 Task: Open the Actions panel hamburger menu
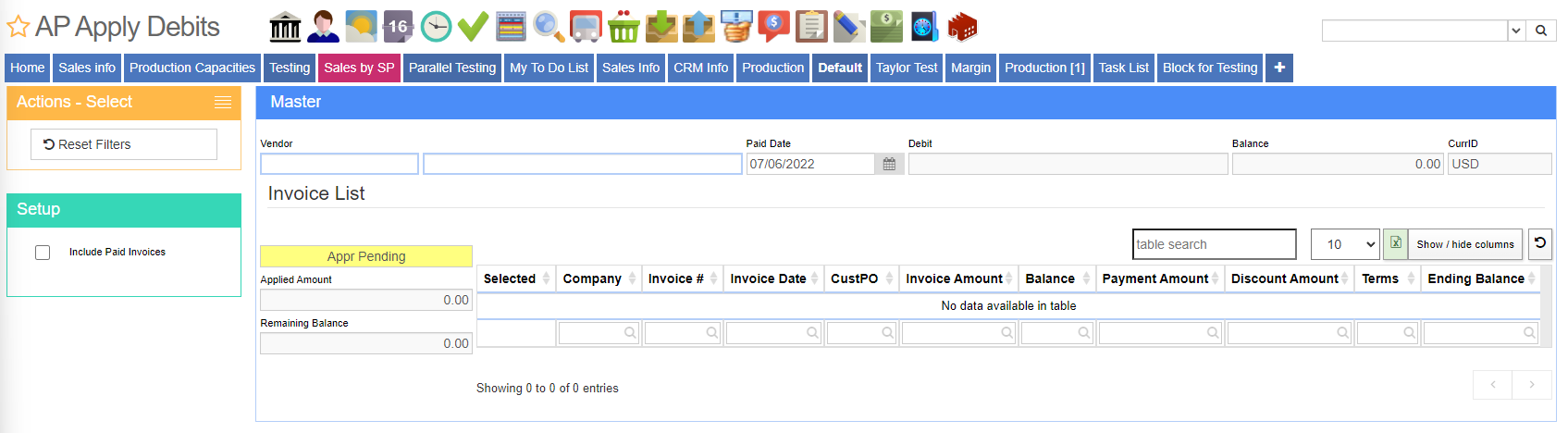[223, 103]
